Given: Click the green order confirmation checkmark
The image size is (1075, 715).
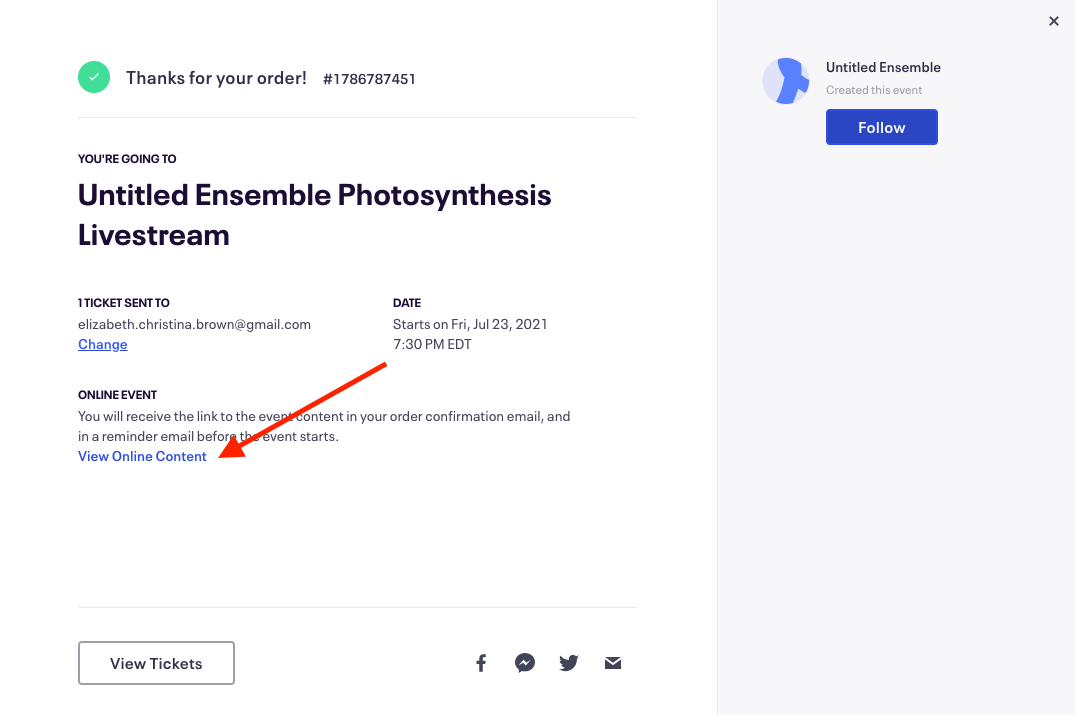Looking at the screenshot, I should (x=94, y=77).
